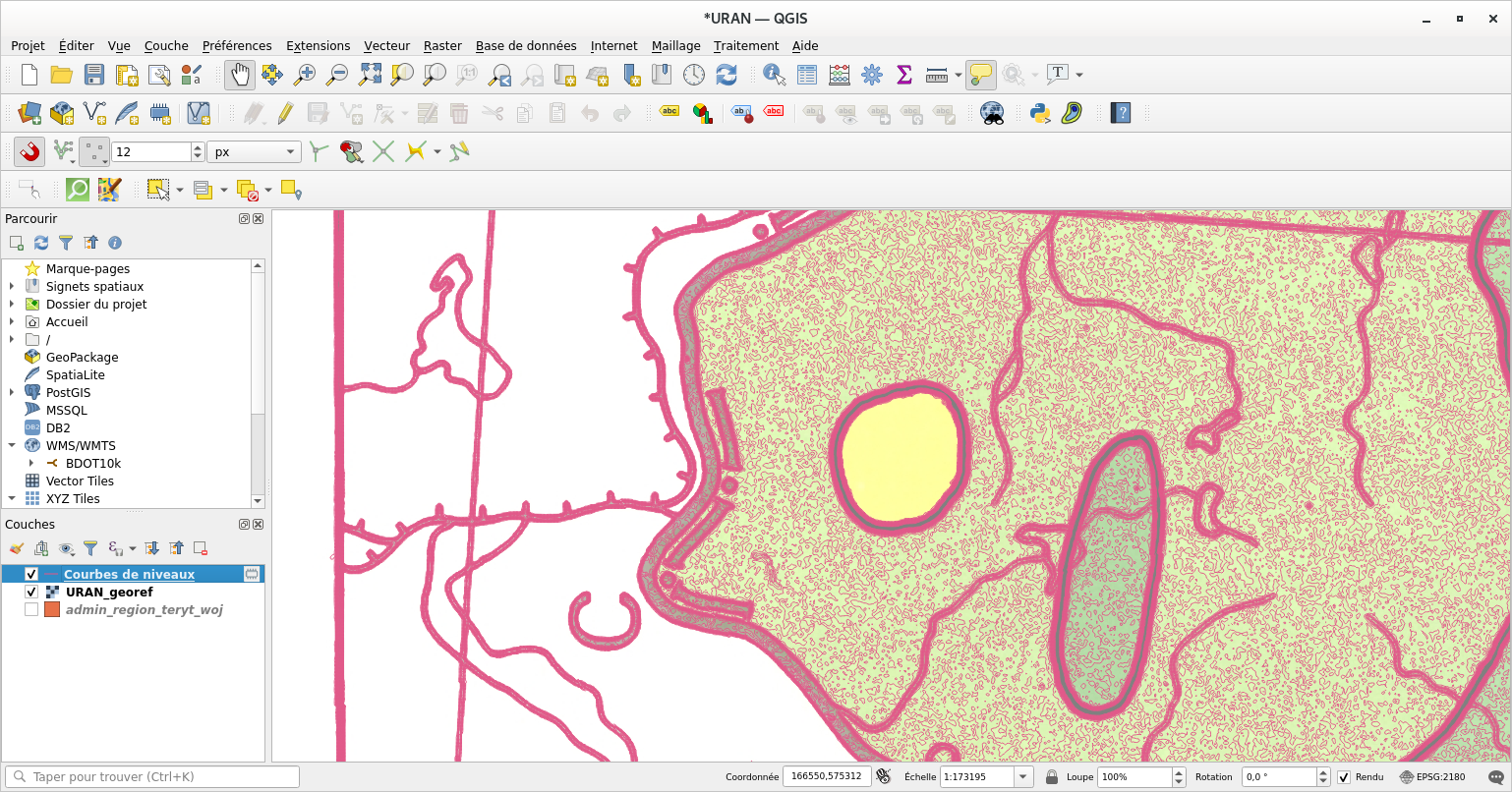
Task: Select the Enable Snapping magnet icon
Action: click(x=28, y=151)
